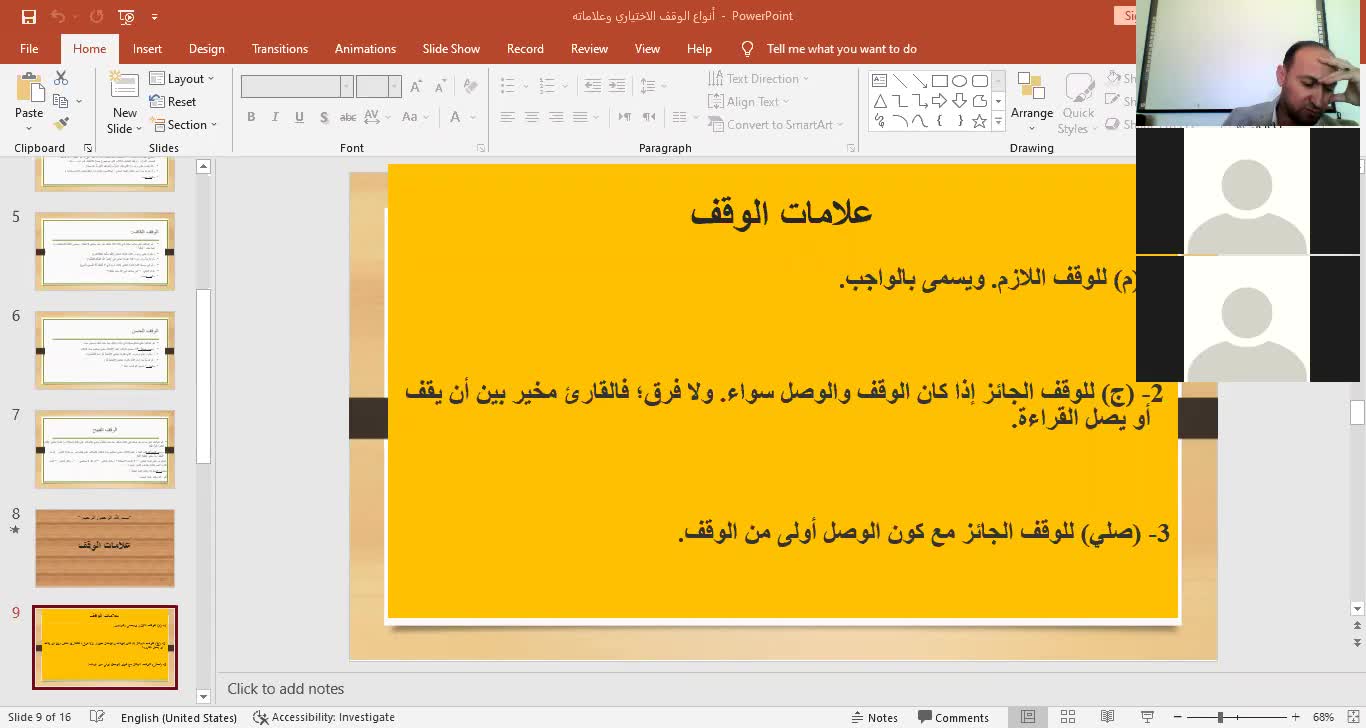
Task: Toggle Text Shadow formatting
Action: [x=324, y=117]
